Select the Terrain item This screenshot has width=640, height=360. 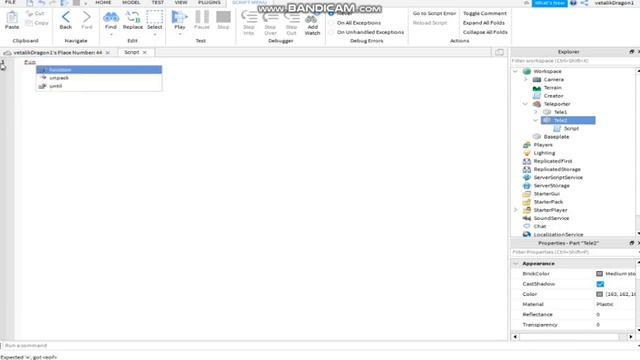(x=552, y=88)
